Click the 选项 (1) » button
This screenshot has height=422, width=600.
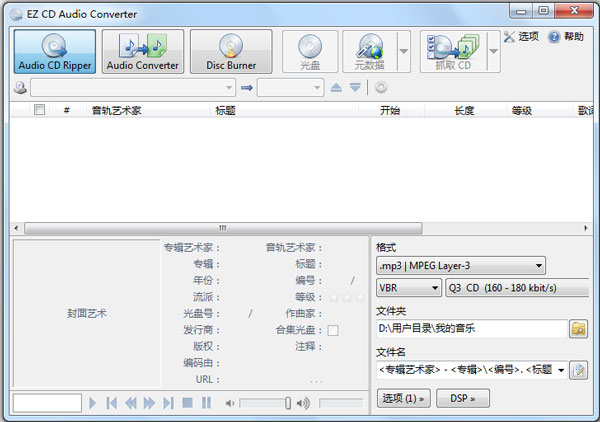403,398
